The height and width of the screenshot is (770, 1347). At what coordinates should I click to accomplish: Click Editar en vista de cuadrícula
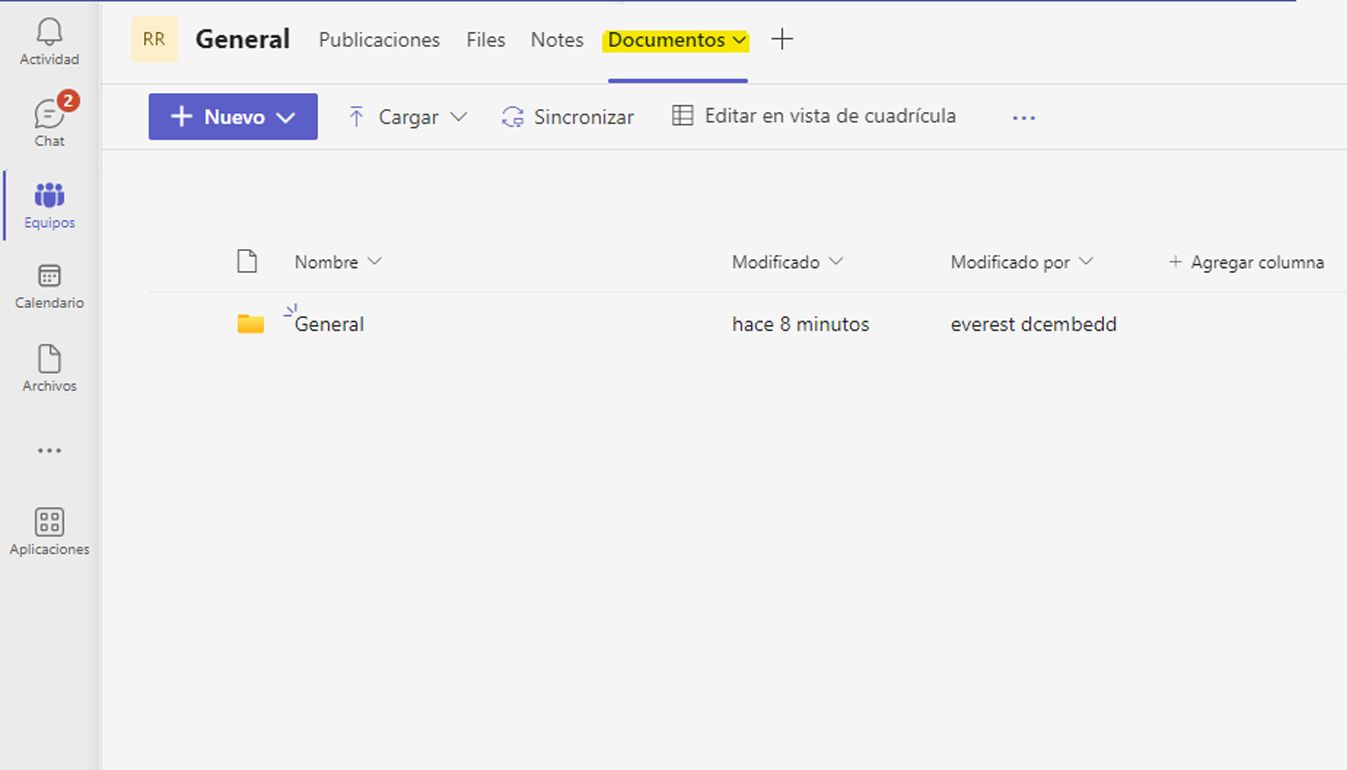point(814,116)
